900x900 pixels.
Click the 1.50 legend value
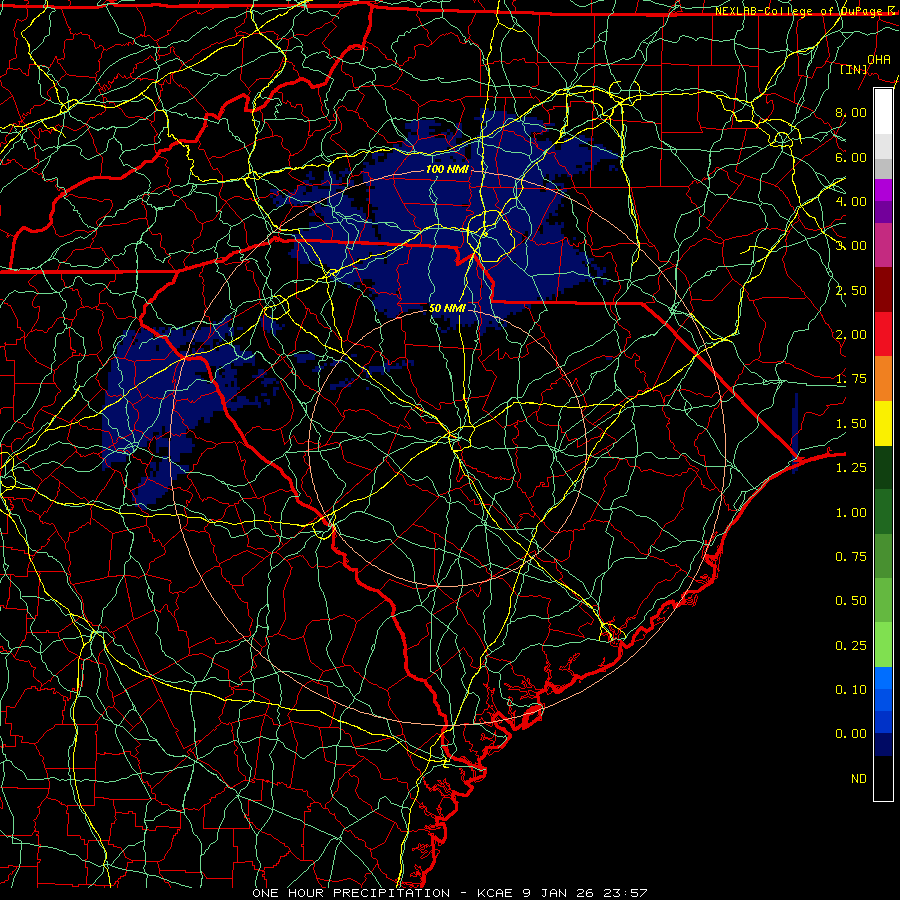851,424
